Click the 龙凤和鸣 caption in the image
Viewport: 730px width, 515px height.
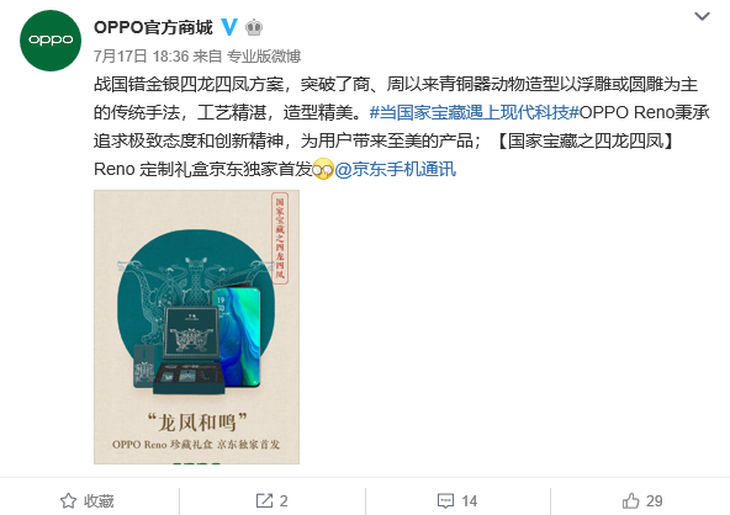pos(196,422)
